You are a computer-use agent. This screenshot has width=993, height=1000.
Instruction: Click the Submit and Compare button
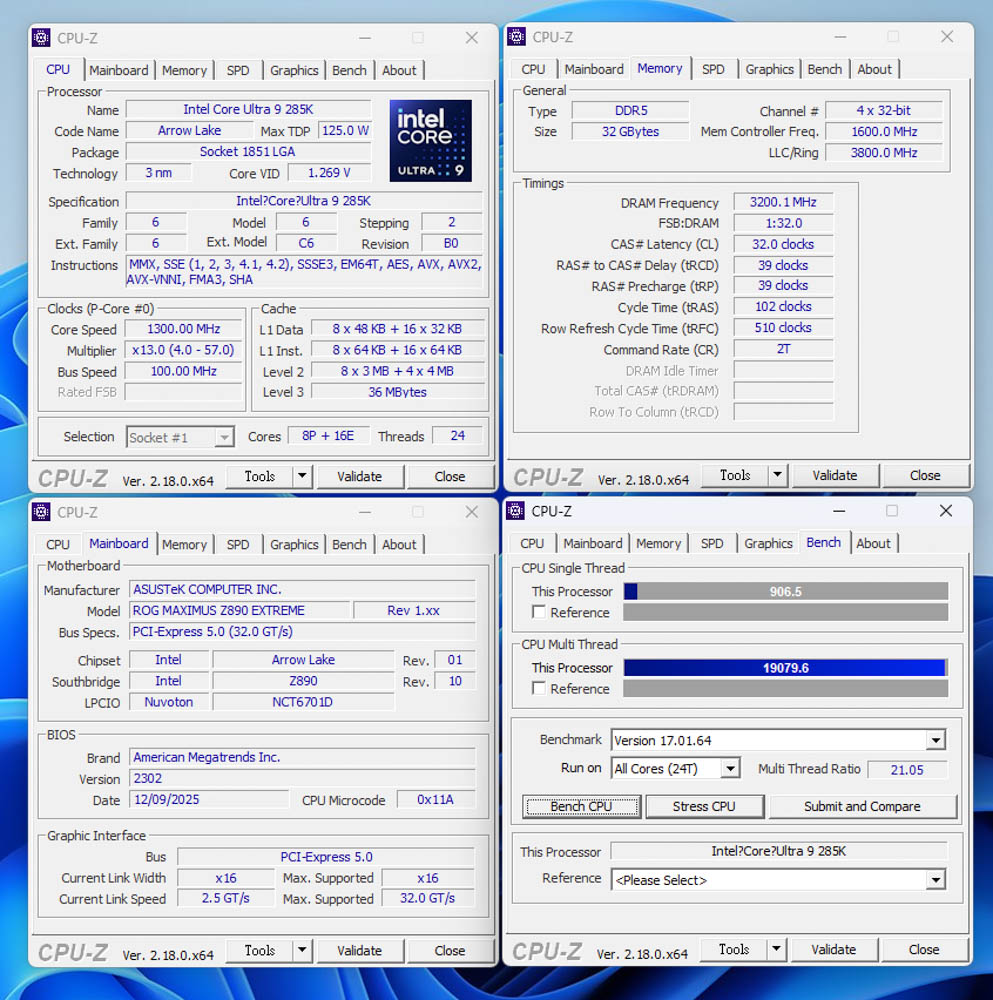(x=861, y=807)
